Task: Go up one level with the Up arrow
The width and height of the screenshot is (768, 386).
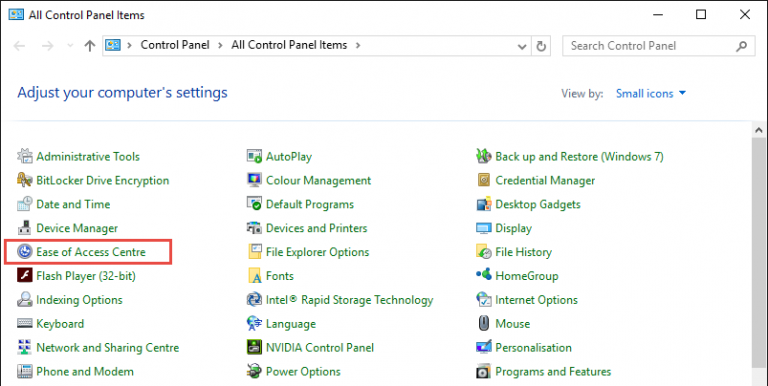Action: coord(89,46)
